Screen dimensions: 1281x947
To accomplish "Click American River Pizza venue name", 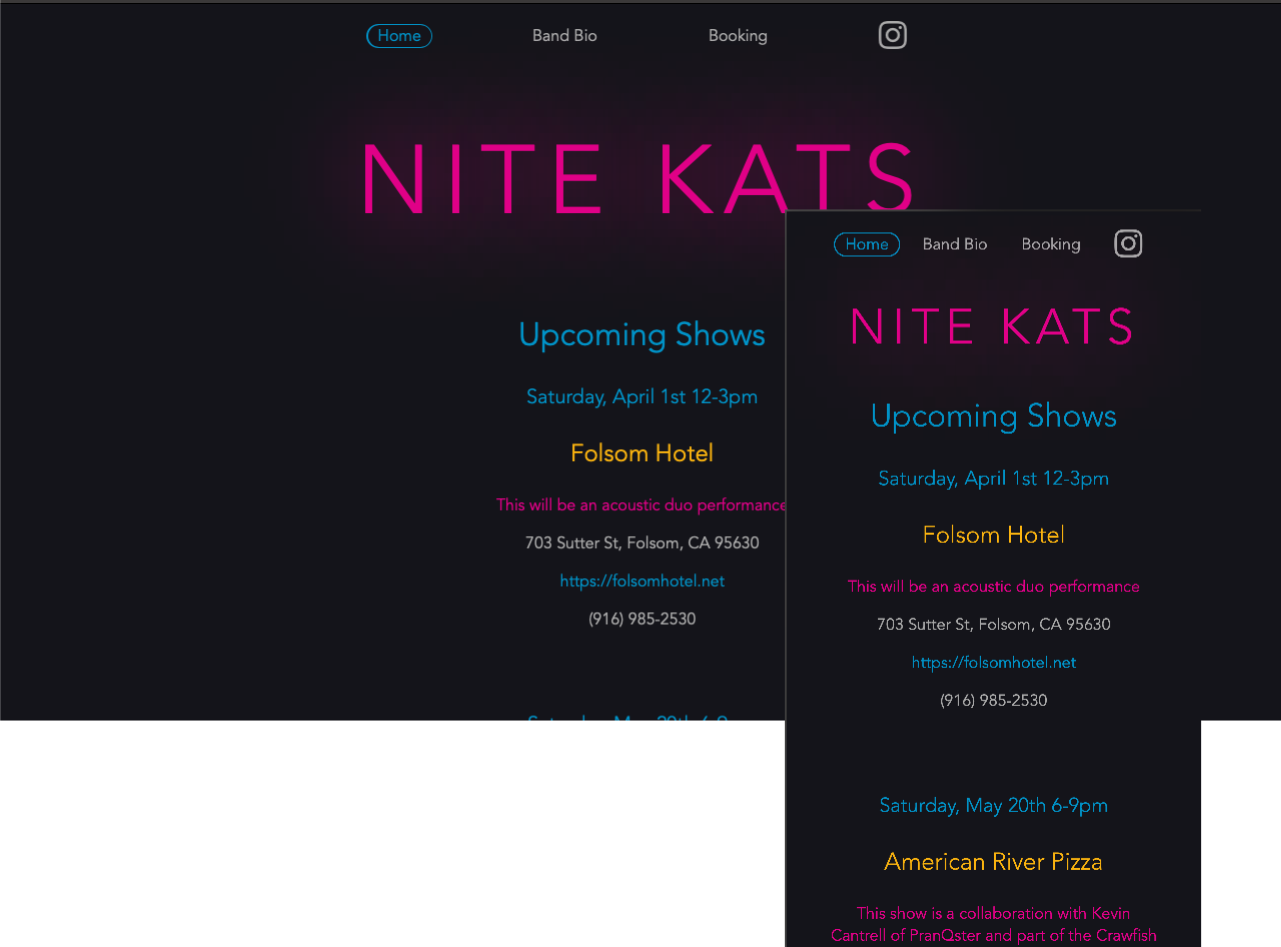I will pos(993,862).
